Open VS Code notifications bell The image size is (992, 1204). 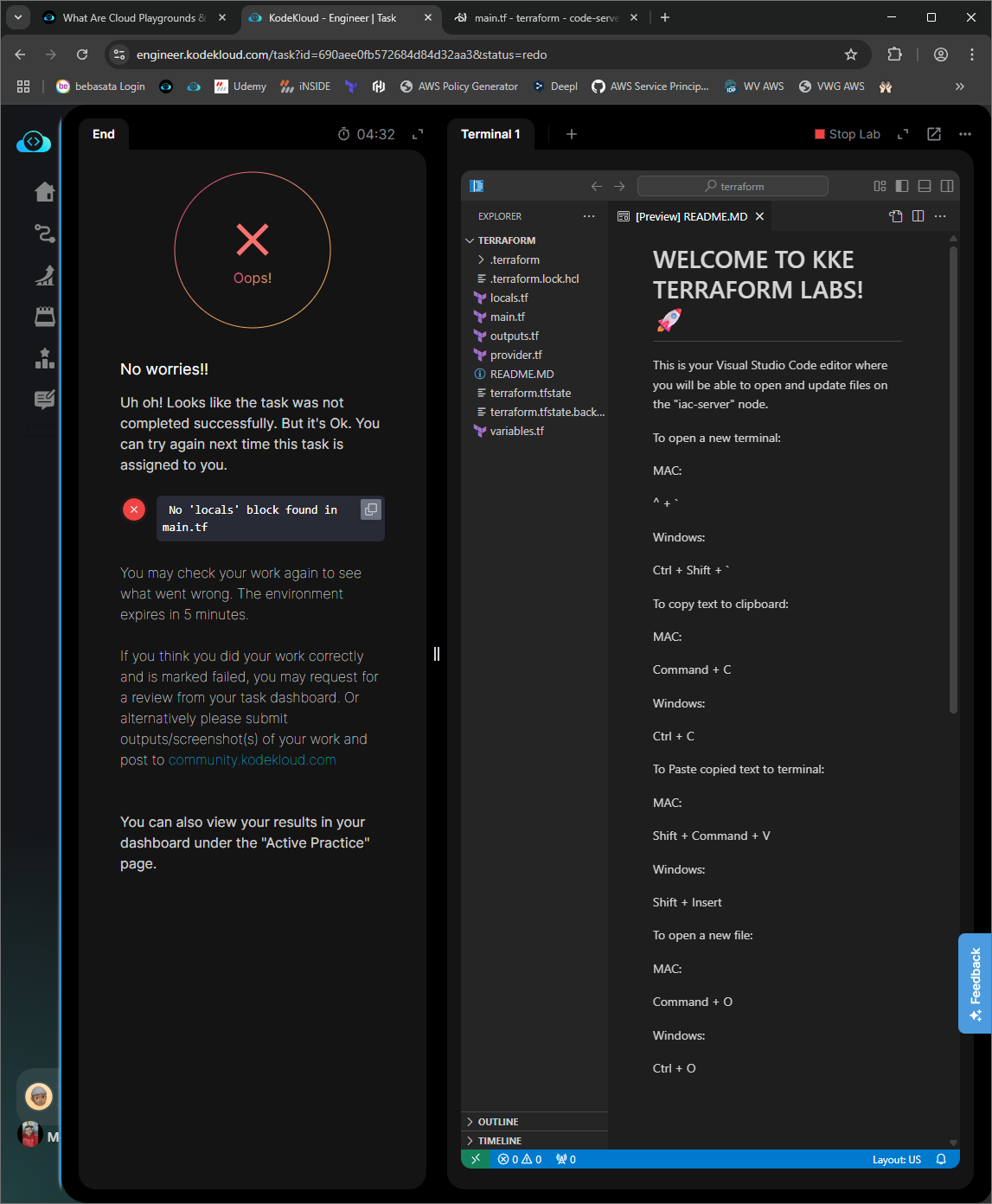(x=941, y=1159)
